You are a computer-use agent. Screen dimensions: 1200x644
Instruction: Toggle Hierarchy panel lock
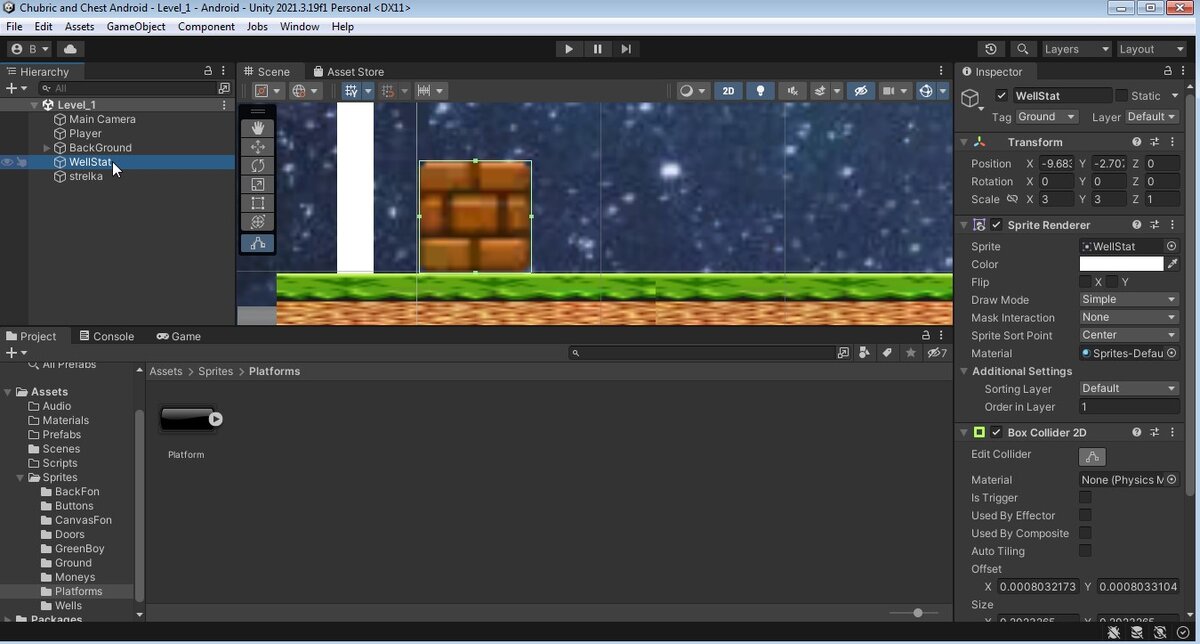click(x=208, y=71)
